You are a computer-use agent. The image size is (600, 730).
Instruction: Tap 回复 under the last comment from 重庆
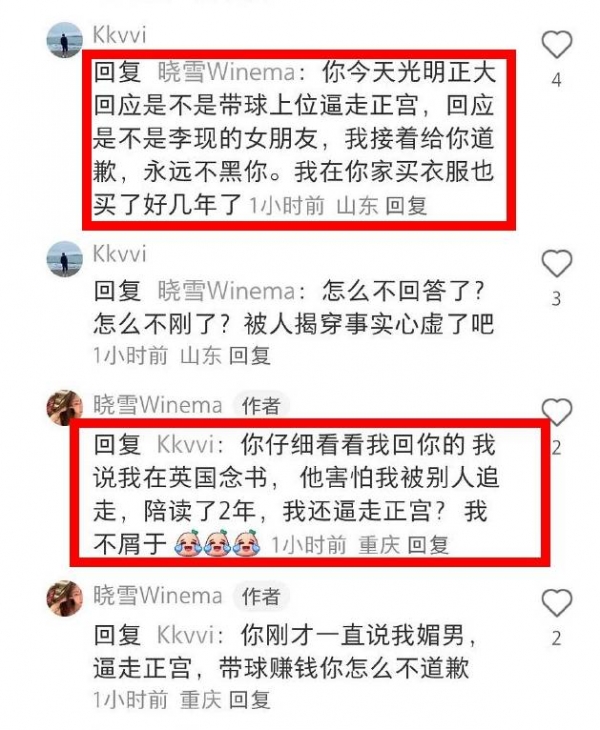[249, 699]
